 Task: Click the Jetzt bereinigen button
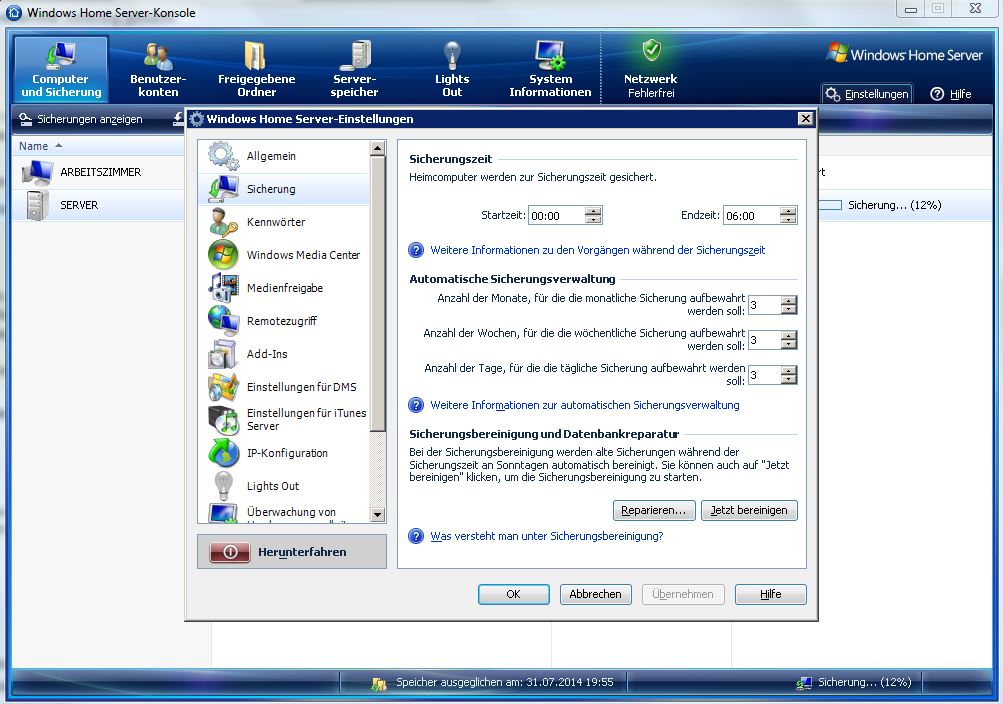pos(749,510)
